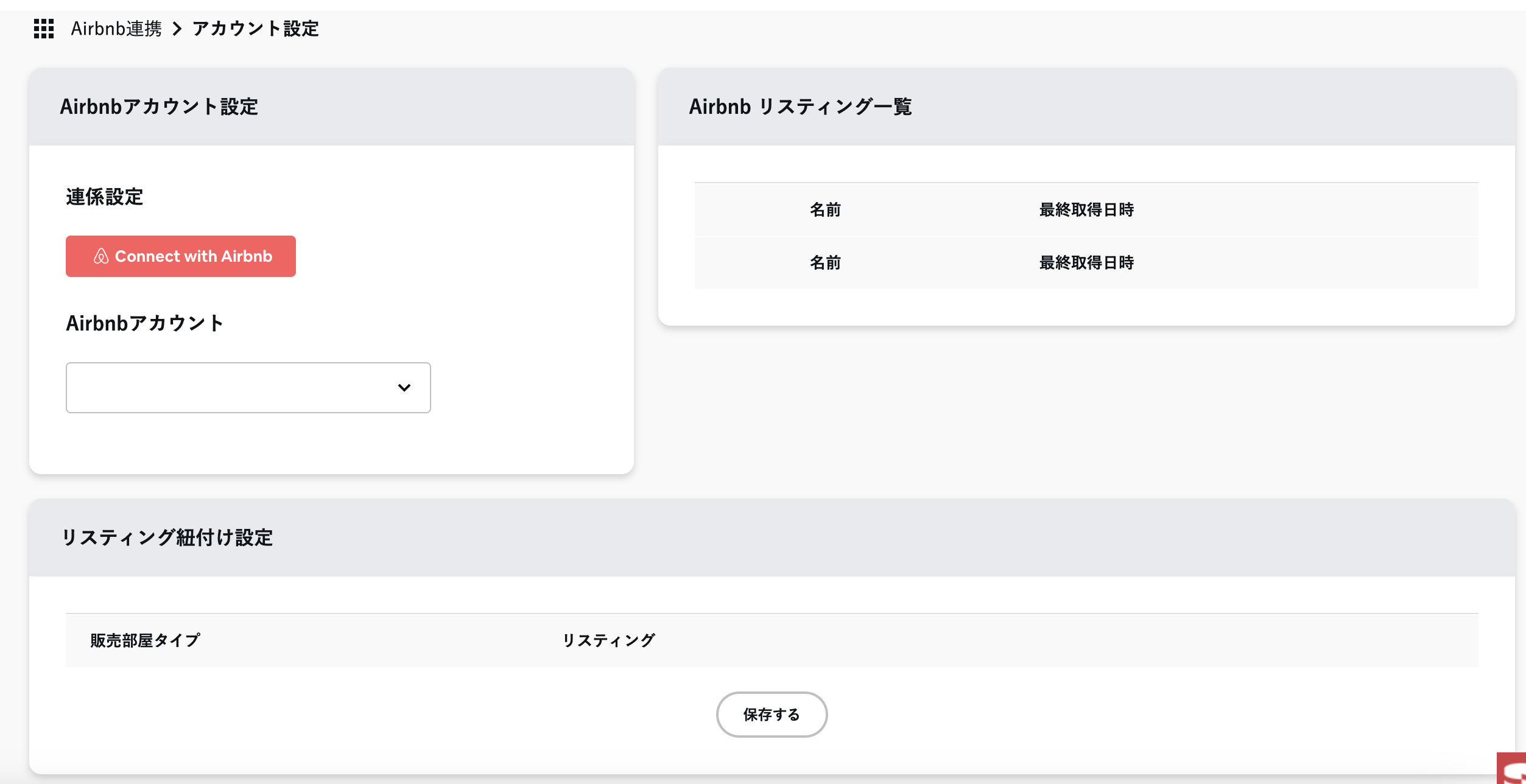Click the リスティング column header
1526x784 pixels.
click(x=608, y=640)
